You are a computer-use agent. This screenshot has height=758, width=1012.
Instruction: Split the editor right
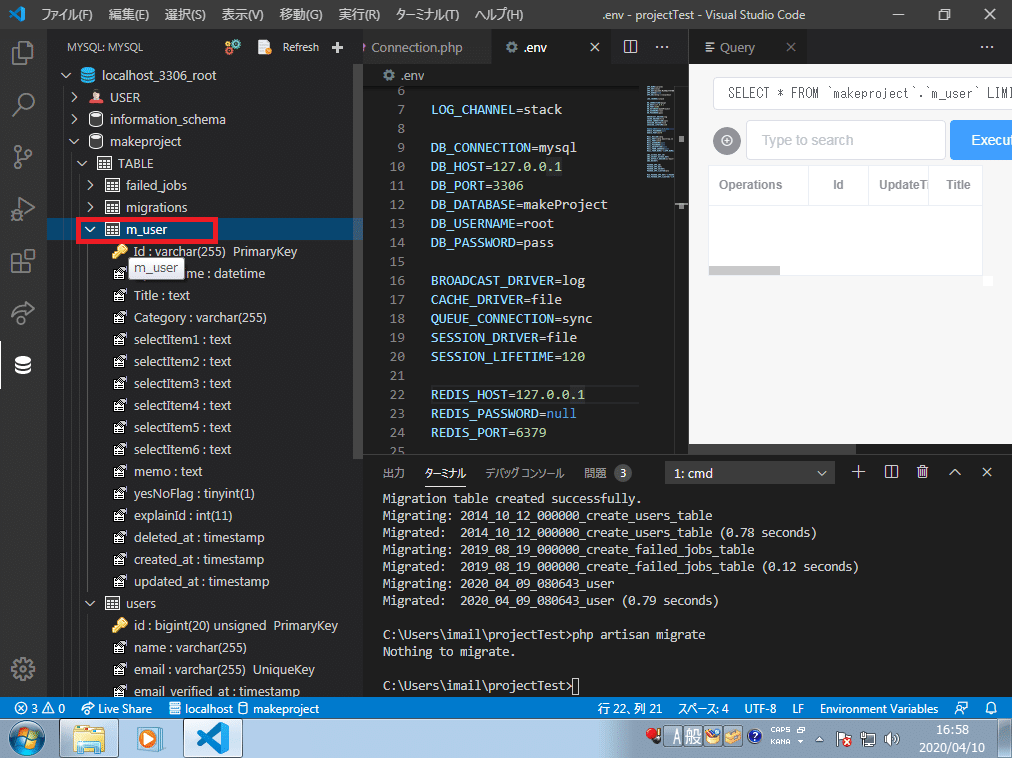point(631,47)
